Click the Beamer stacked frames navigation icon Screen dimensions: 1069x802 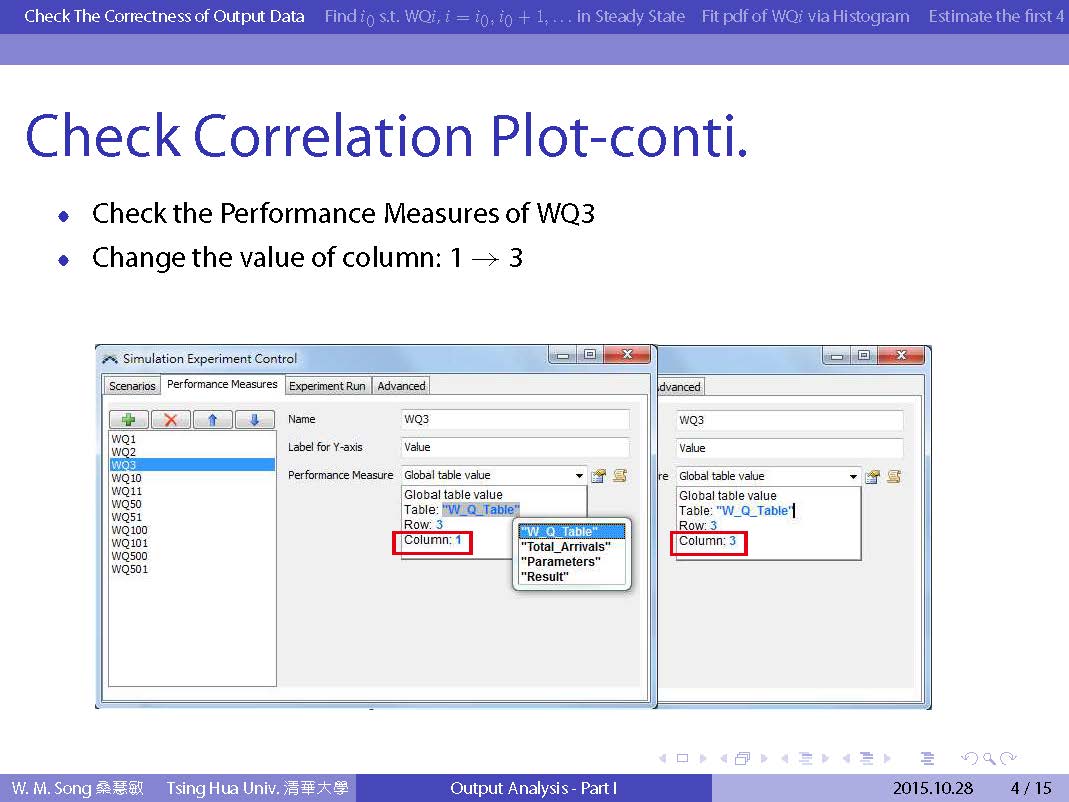[x=742, y=759]
